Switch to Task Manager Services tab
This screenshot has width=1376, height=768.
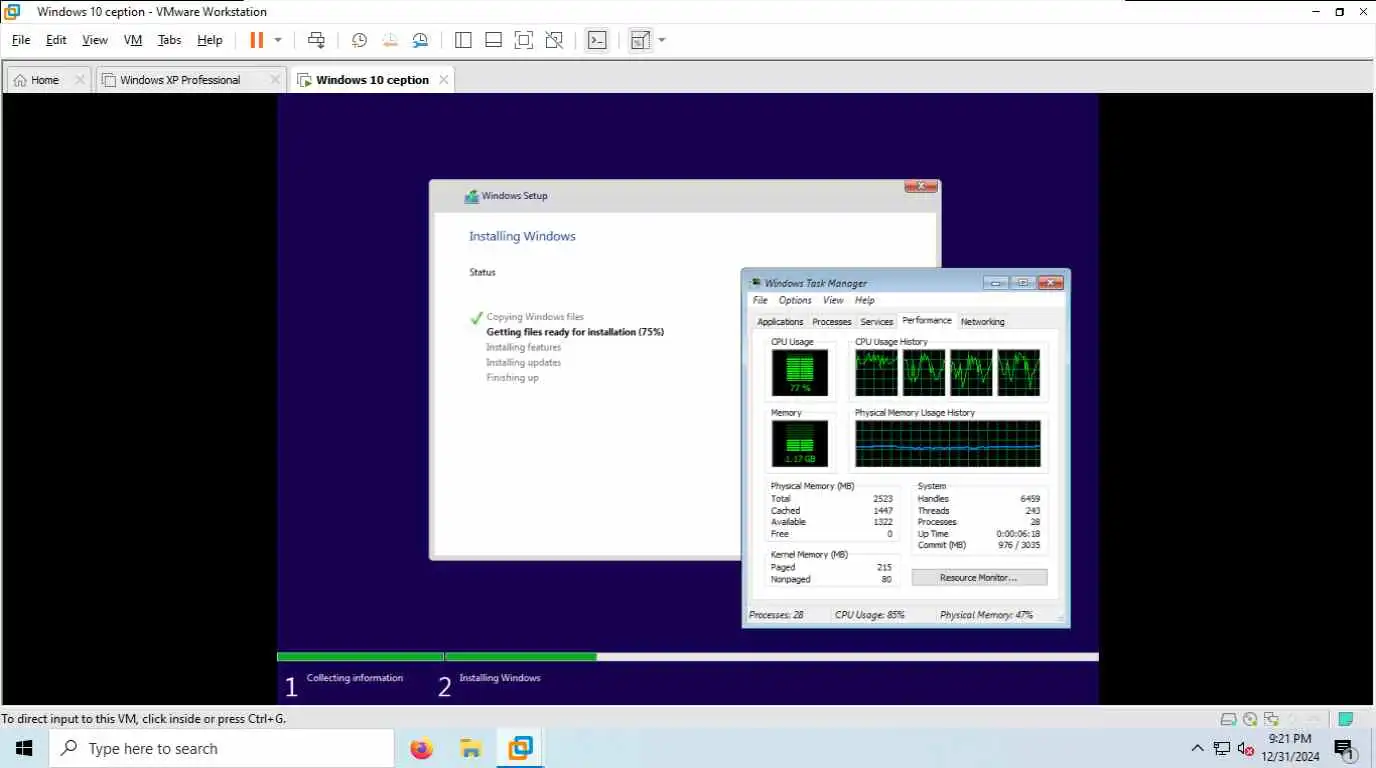click(x=877, y=322)
